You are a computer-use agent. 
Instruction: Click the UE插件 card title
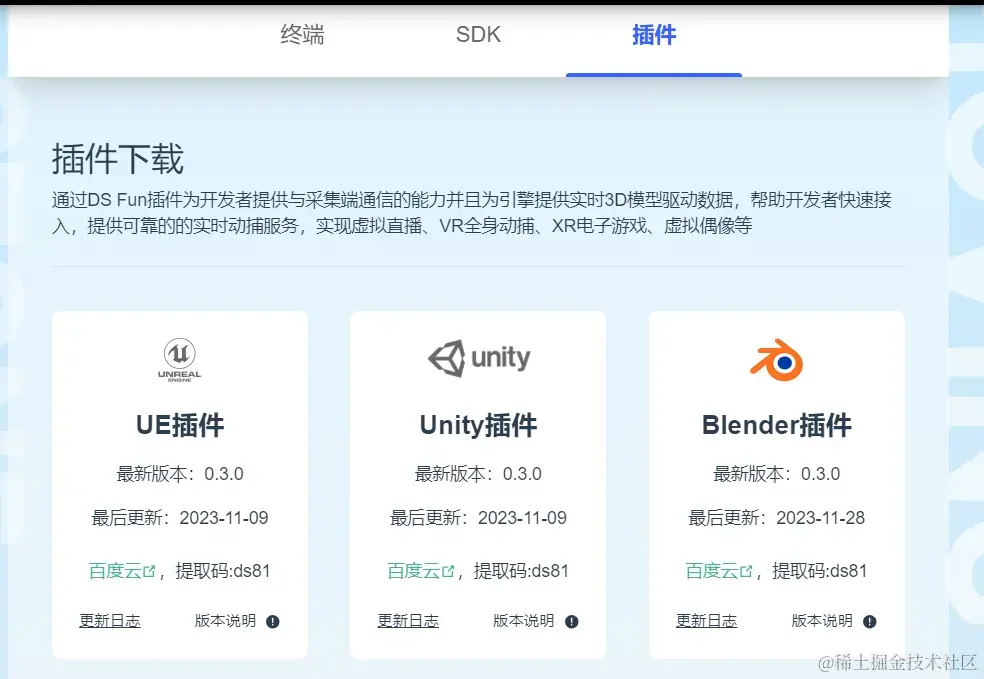(x=180, y=425)
